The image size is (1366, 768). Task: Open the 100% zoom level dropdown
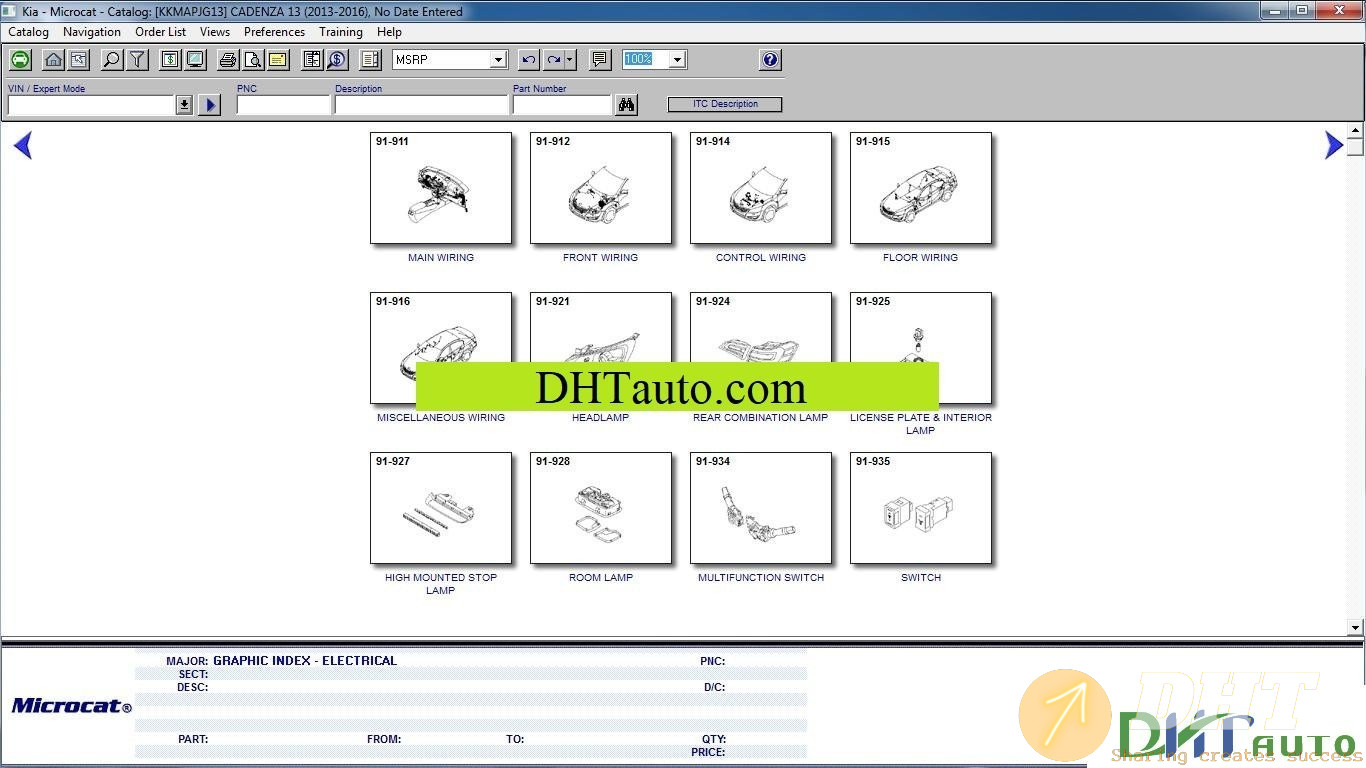click(677, 60)
